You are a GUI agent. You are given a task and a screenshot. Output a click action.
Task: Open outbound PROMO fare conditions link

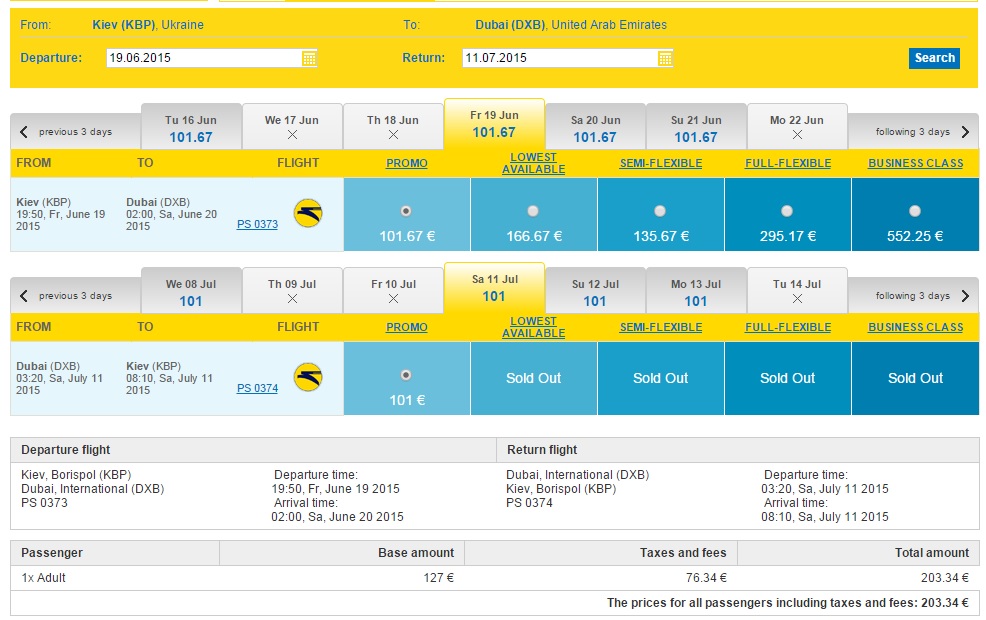[x=406, y=163]
